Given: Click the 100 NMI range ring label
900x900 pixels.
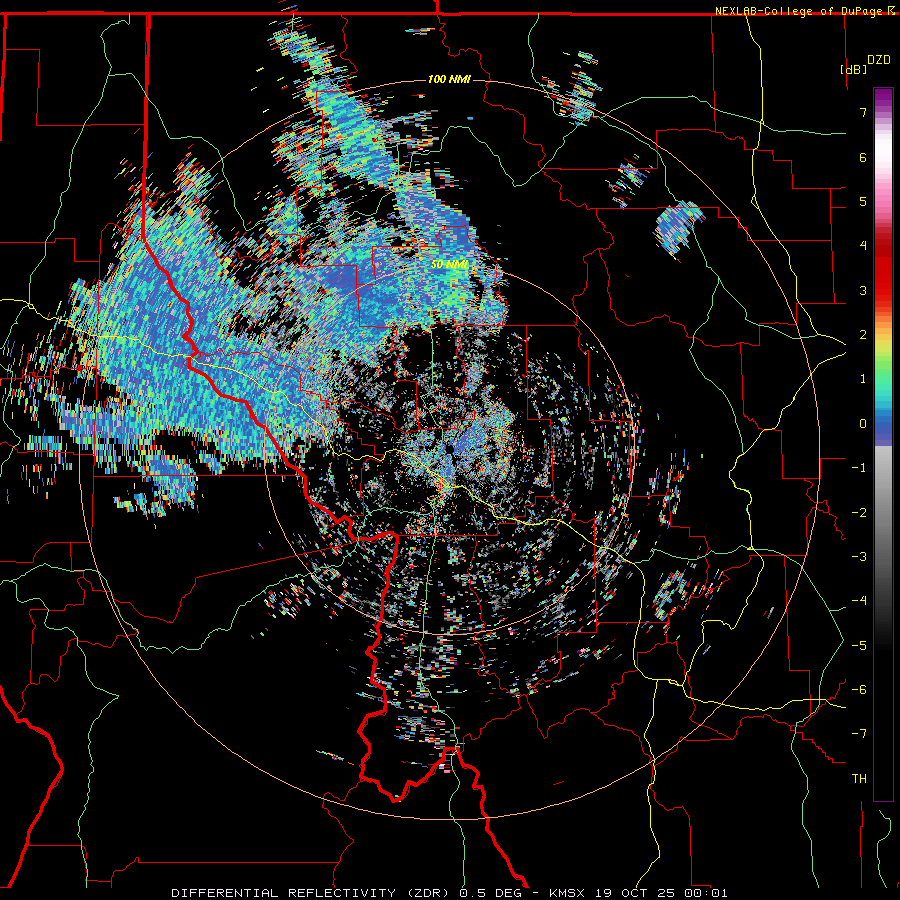Looking at the screenshot, I should point(449,79).
